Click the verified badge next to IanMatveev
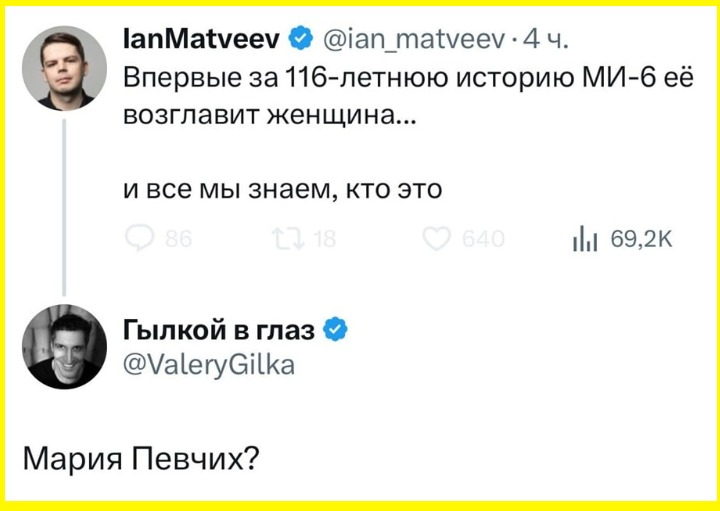720x511 pixels. click(301, 42)
